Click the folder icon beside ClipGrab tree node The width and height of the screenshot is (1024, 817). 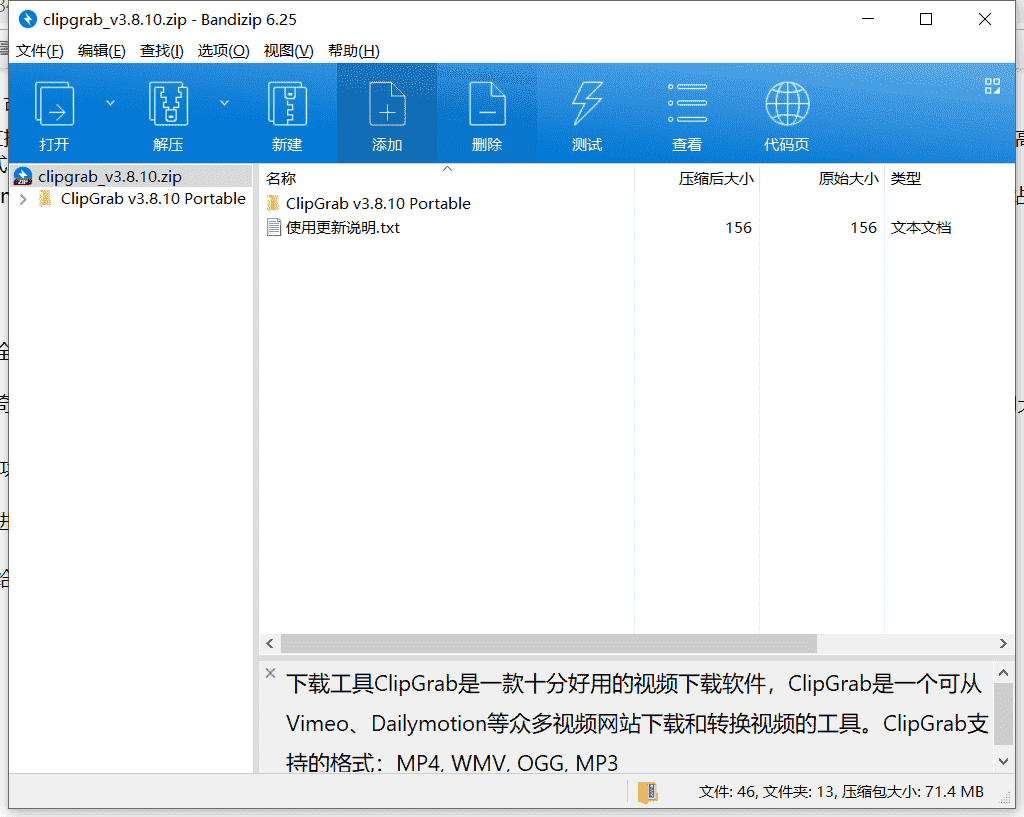pyautogui.click(x=45, y=199)
